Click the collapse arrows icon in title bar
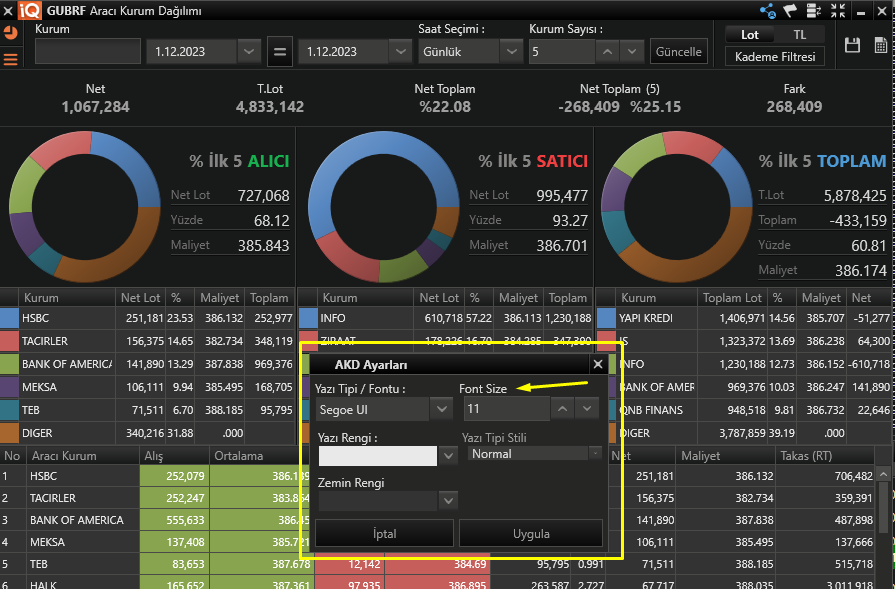 click(x=837, y=11)
